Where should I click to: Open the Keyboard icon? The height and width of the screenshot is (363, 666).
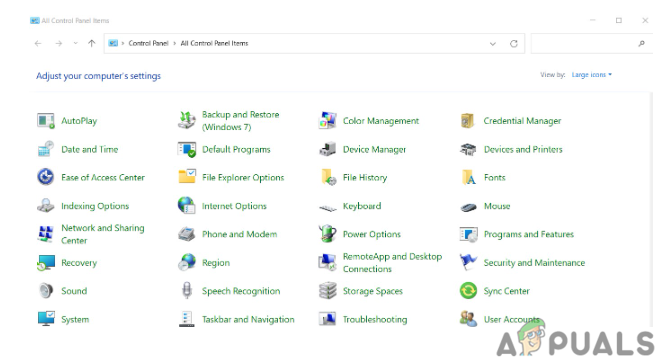pos(328,208)
